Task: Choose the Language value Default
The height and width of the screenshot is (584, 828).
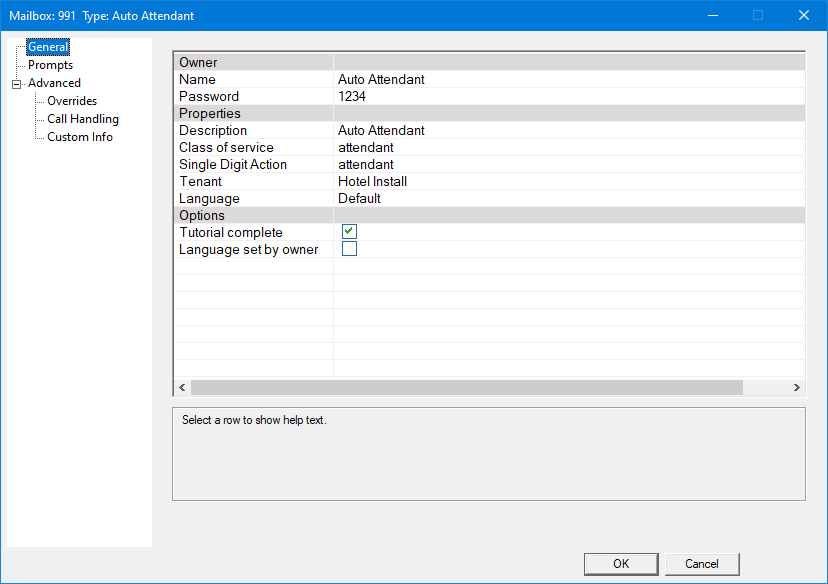Action: click(x=359, y=199)
